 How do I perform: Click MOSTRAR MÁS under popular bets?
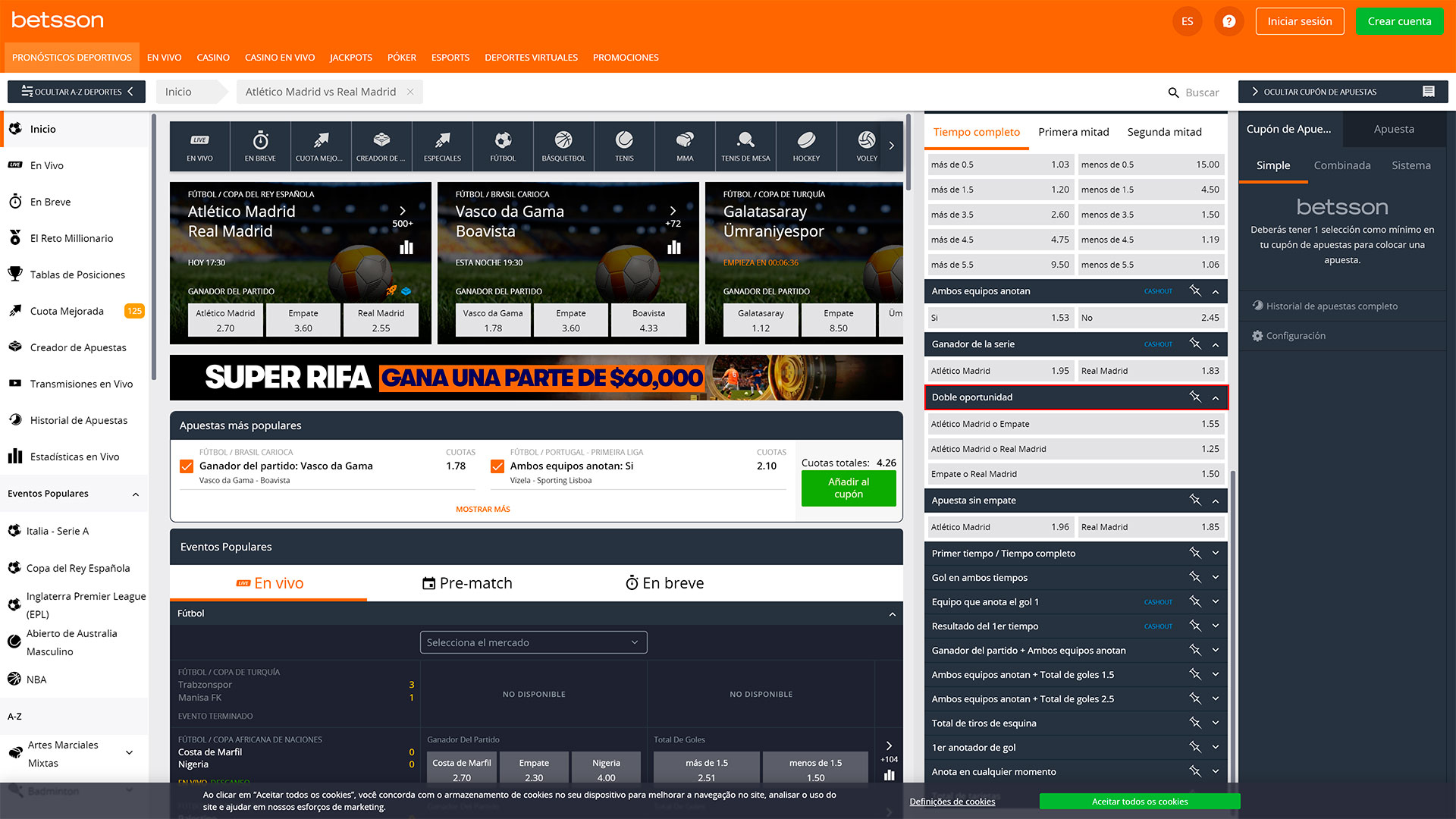coord(482,510)
